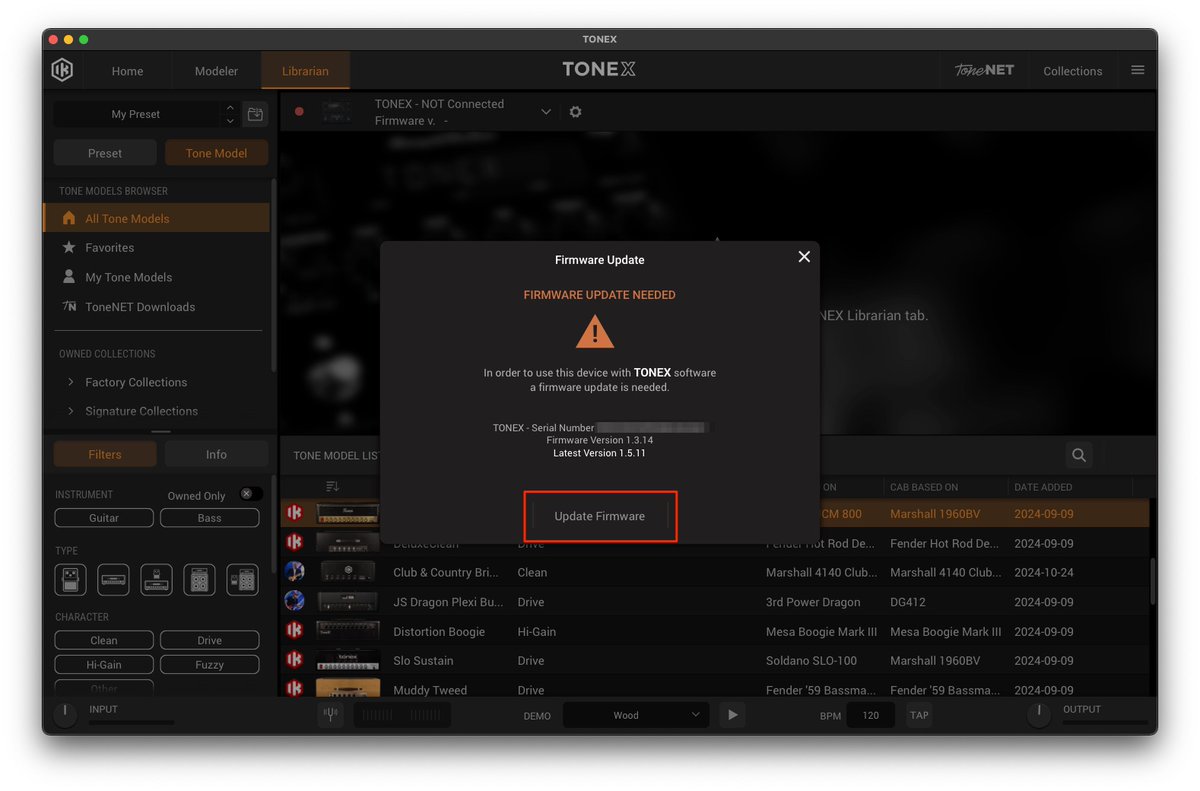Click the save preset folder icon

pos(255,114)
